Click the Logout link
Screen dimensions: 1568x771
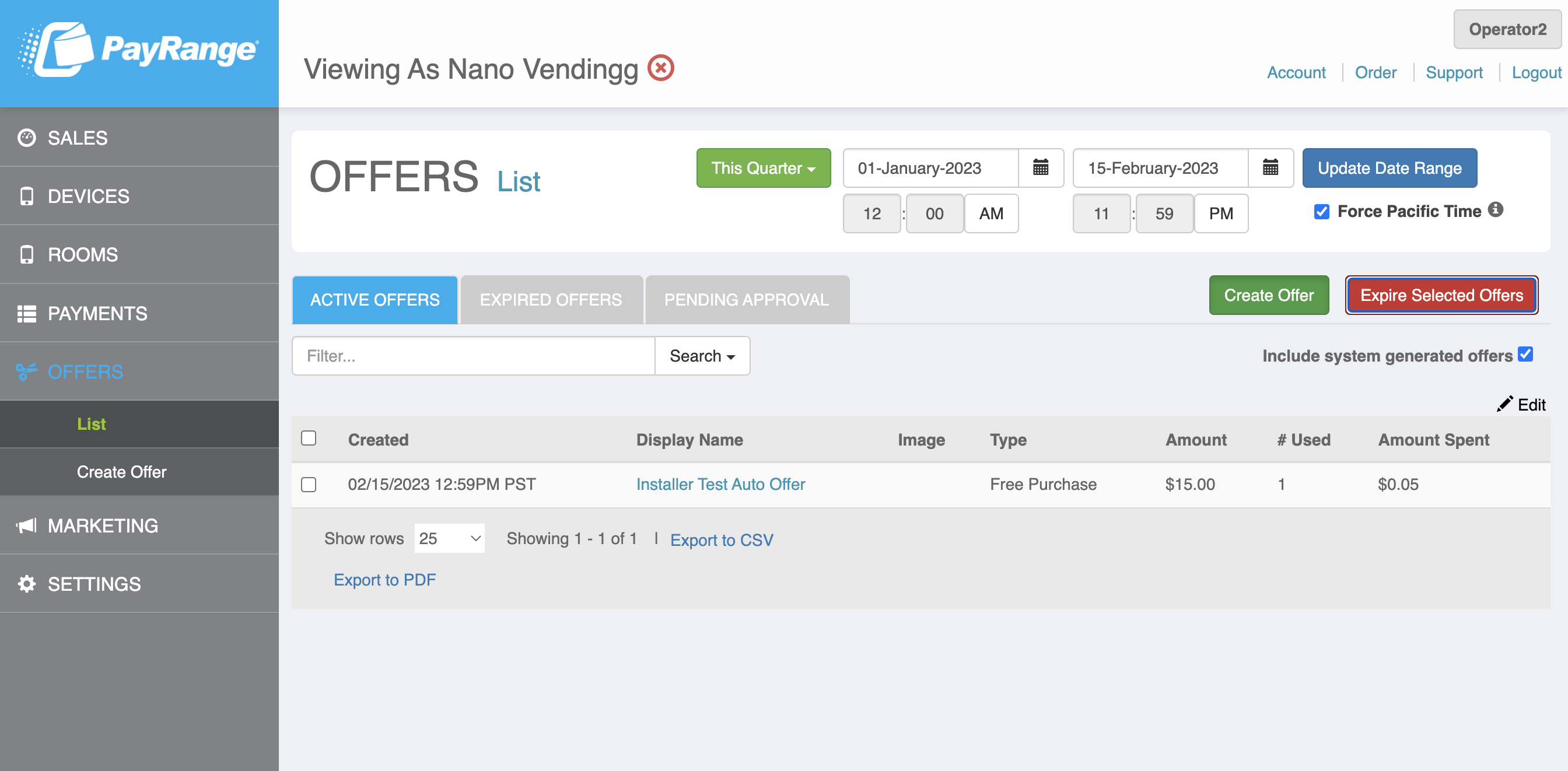[x=1537, y=72]
